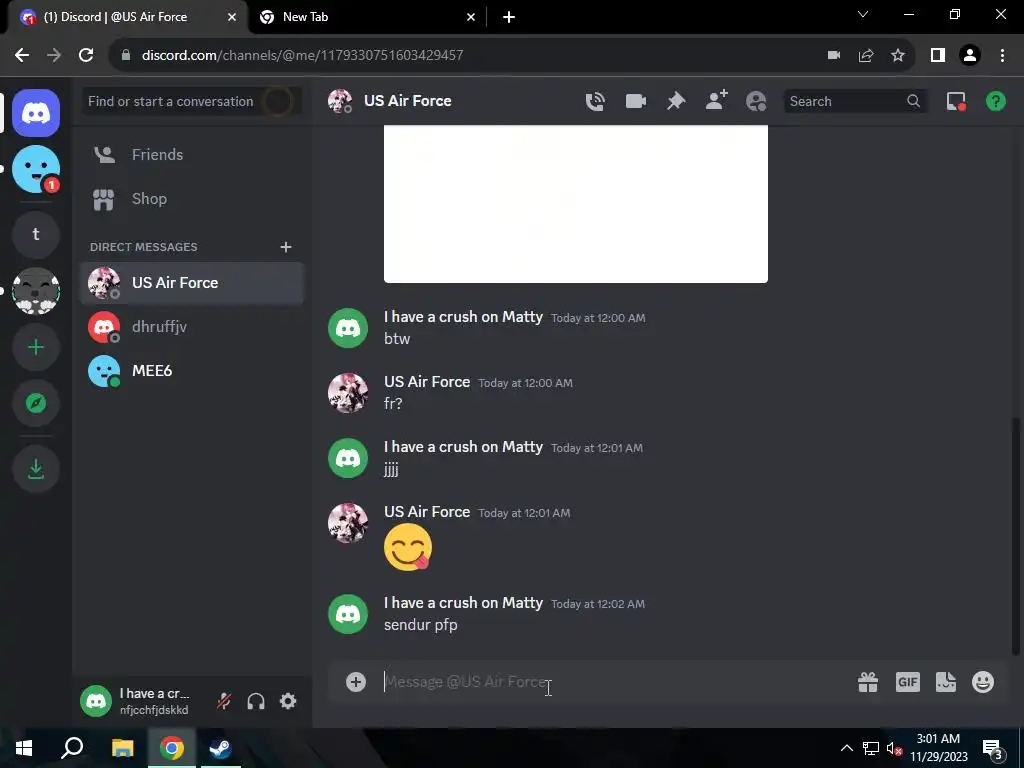The height and width of the screenshot is (768, 1024).
Task: Click the user panel avatar and name
Action: [142, 701]
